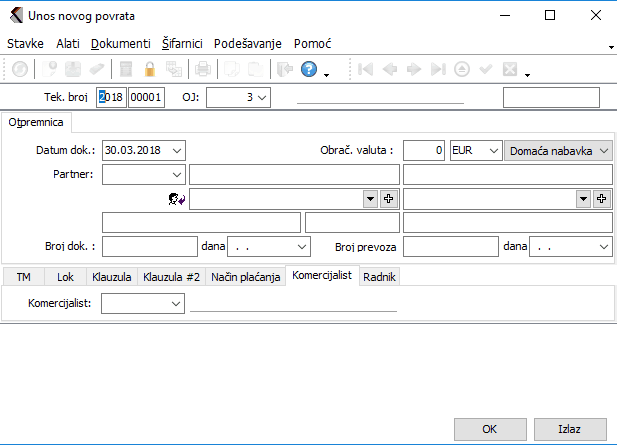Expand the Komercijalist combo box
Viewport: 617px width, 445px height.
pyautogui.click(x=176, y=303)
